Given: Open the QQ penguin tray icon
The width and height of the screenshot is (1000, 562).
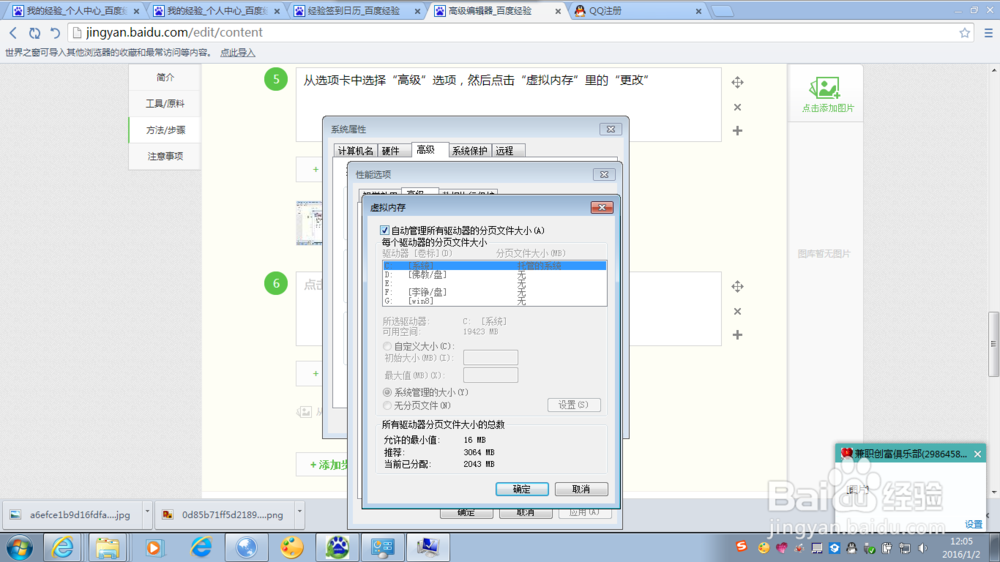Looking at the screenshot, I should pos(851,547).
